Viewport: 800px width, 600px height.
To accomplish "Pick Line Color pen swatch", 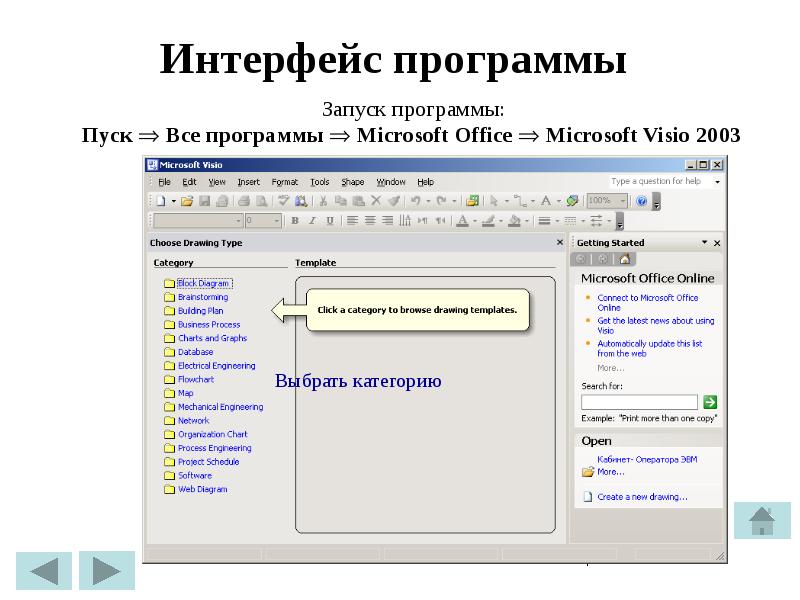I will click(x=489, y=221).
